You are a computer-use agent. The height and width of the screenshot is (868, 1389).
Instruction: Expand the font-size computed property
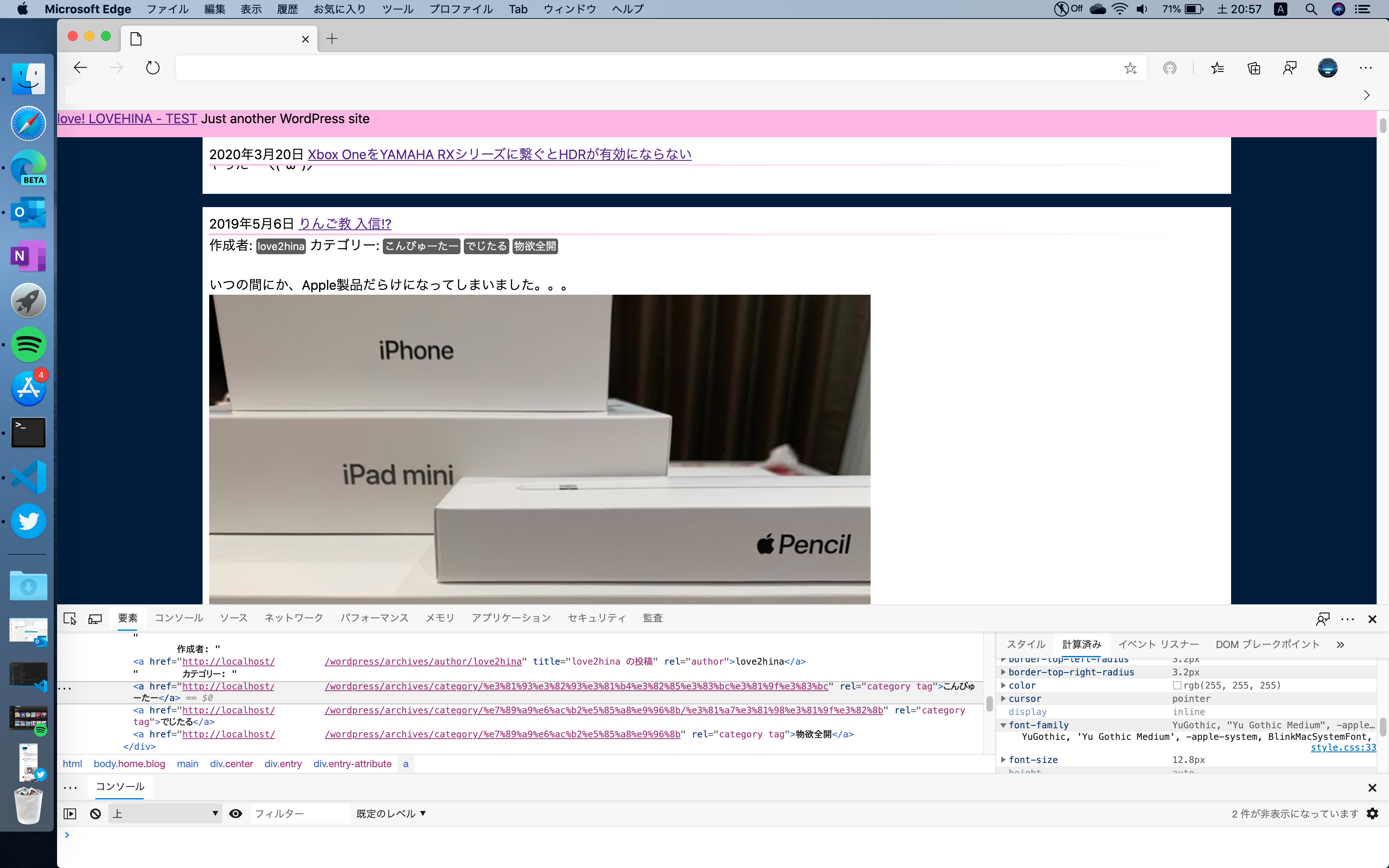click(x=1003, y=760)
